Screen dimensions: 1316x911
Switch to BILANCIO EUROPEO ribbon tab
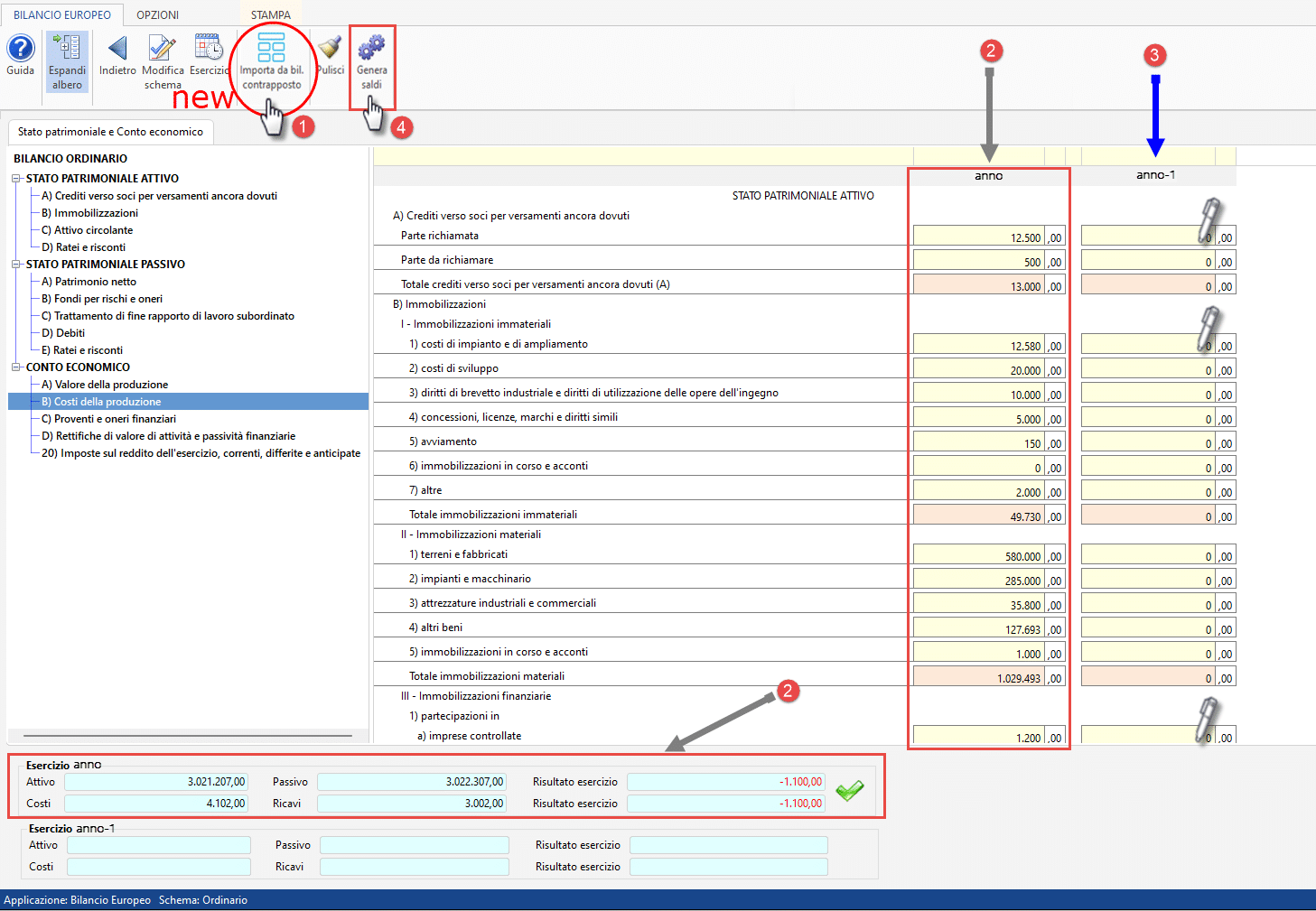(x=62, y=14)
